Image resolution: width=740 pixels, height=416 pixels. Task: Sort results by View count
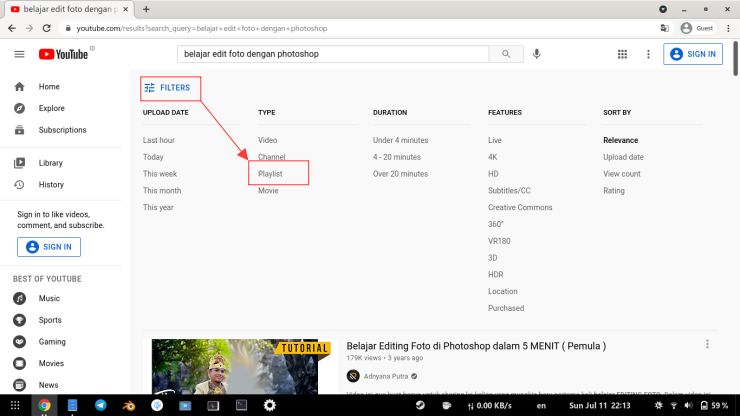tap(622, 174)
